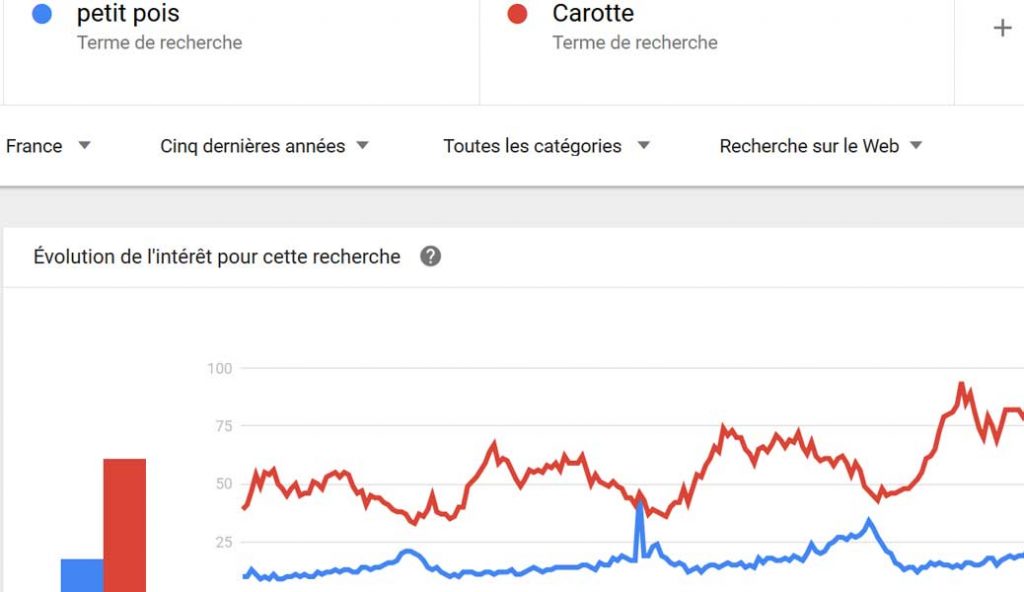Click the 100 axis label on chart
Viewport: 1024px width, 592px height.
click(x=219, y=369)
